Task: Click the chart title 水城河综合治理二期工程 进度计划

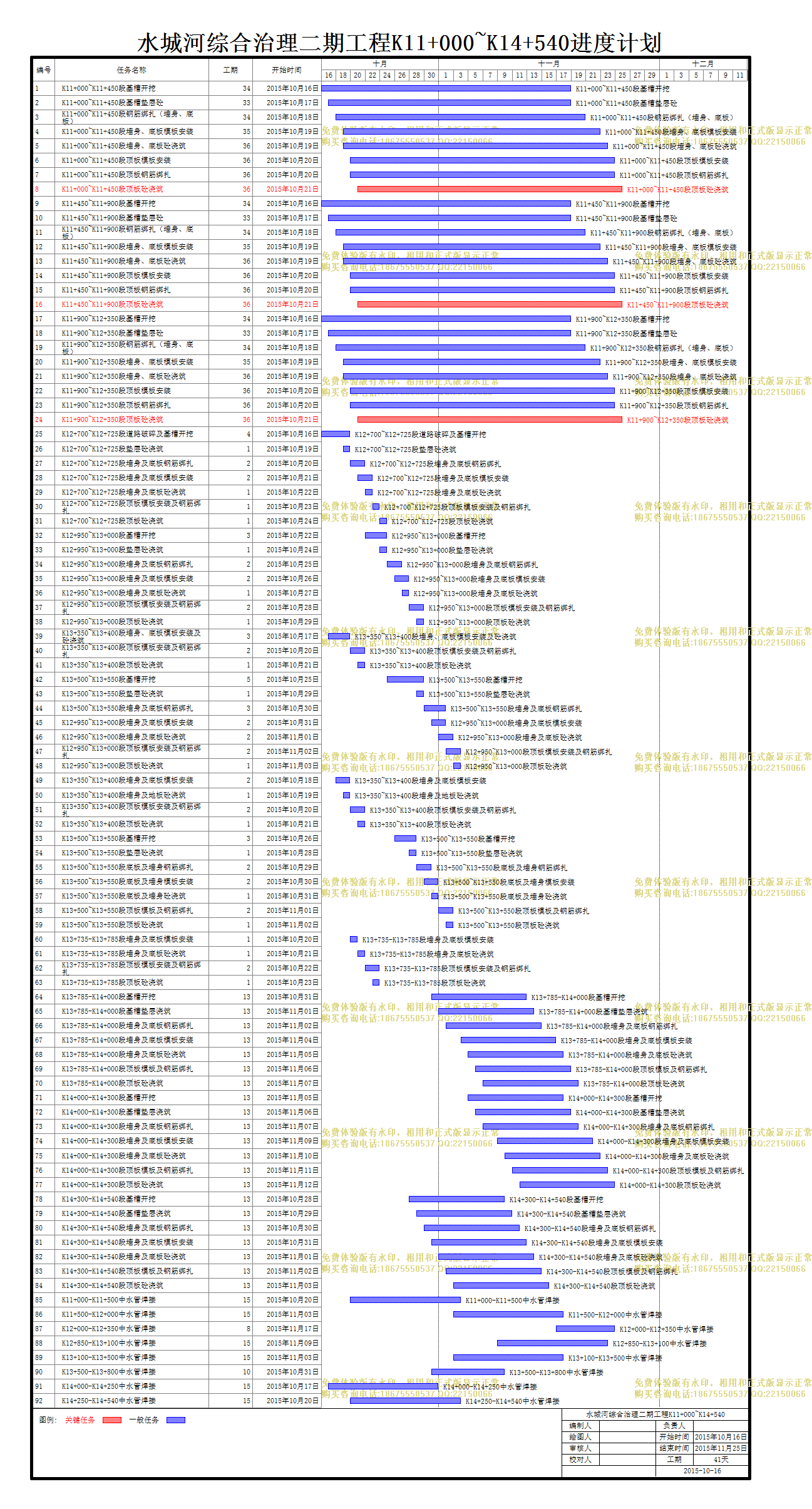Action: pyautogui.click(x=399, y=43)
